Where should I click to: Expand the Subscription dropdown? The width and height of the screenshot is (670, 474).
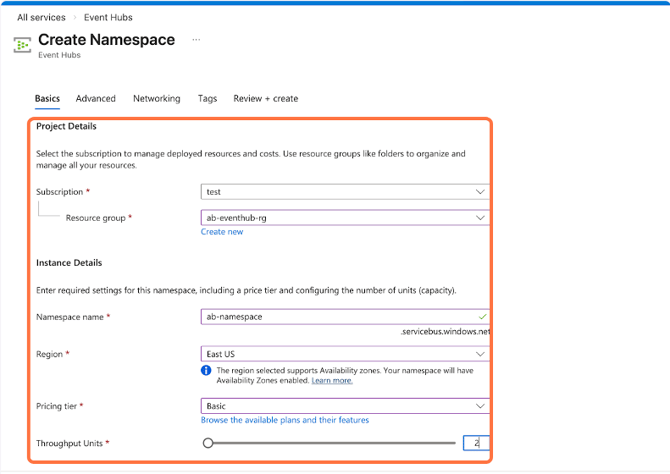click(x=345, y=191)
